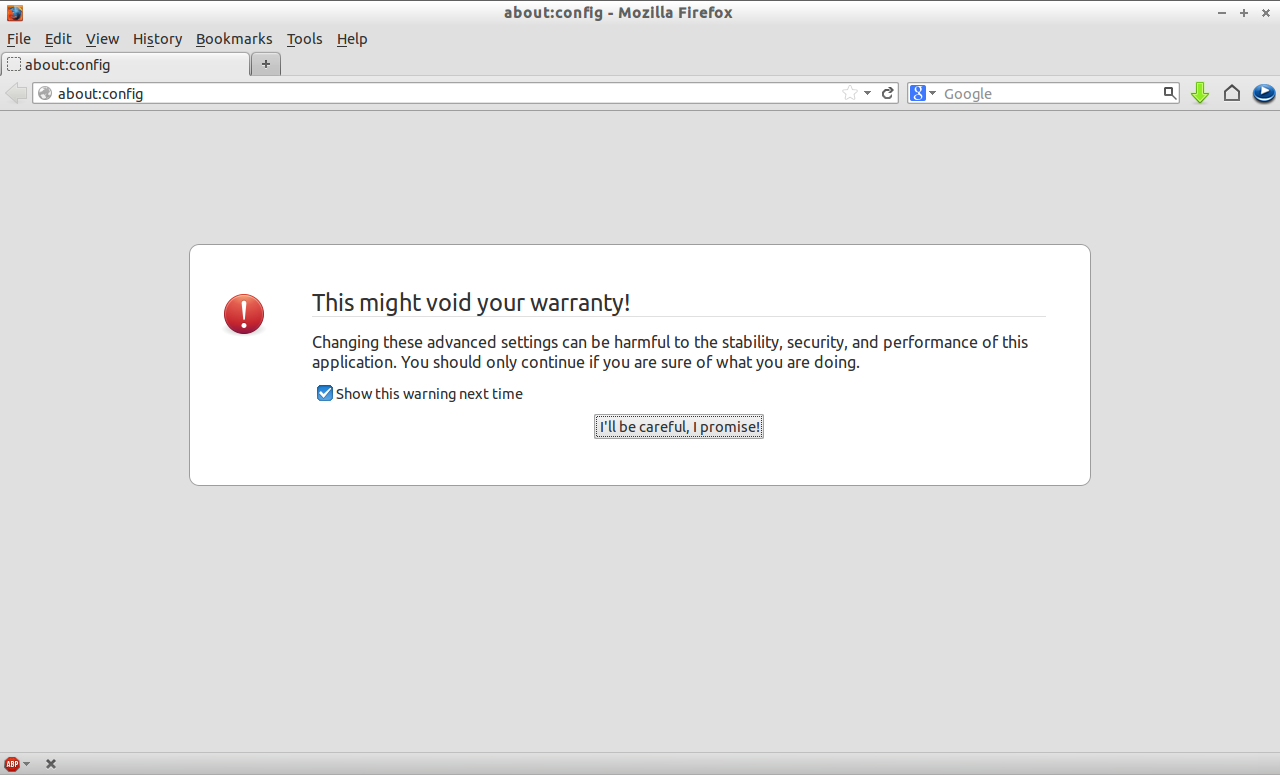
Task: Select the about:config tab
Action: (125, 64)
